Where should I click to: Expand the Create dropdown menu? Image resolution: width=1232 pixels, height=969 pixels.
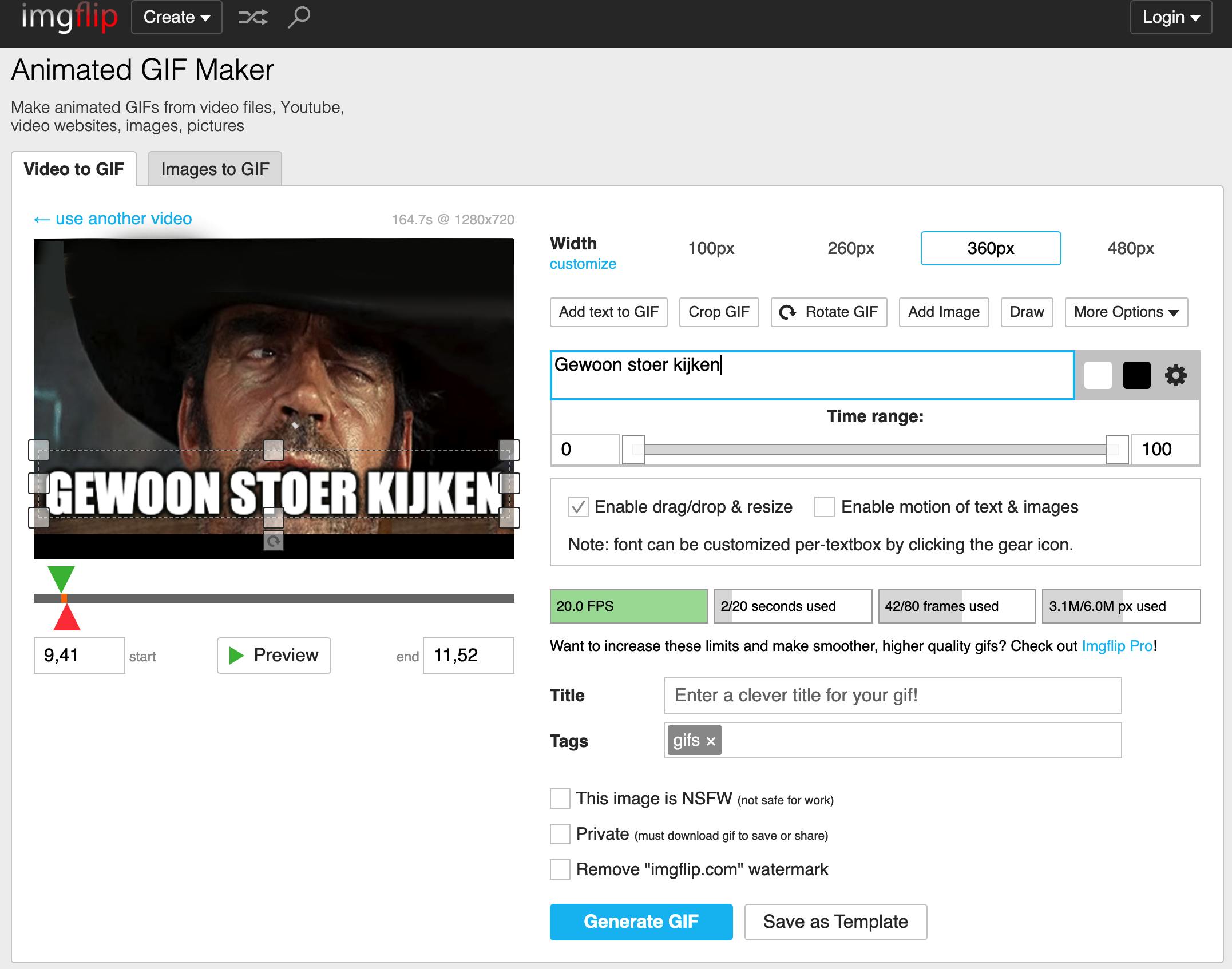(x=176, y=18)
